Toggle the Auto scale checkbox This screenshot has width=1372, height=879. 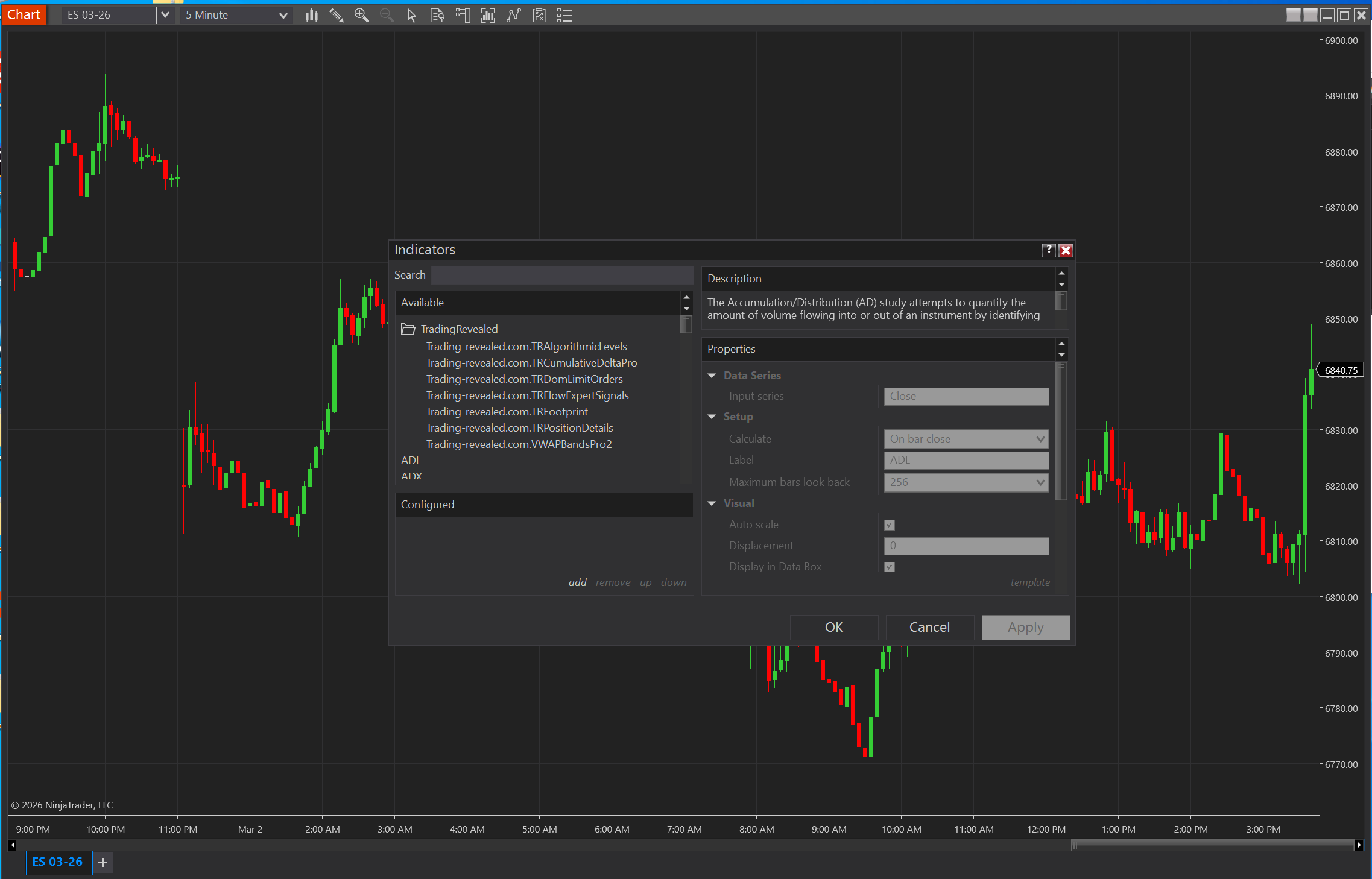[x=889, y=525]
